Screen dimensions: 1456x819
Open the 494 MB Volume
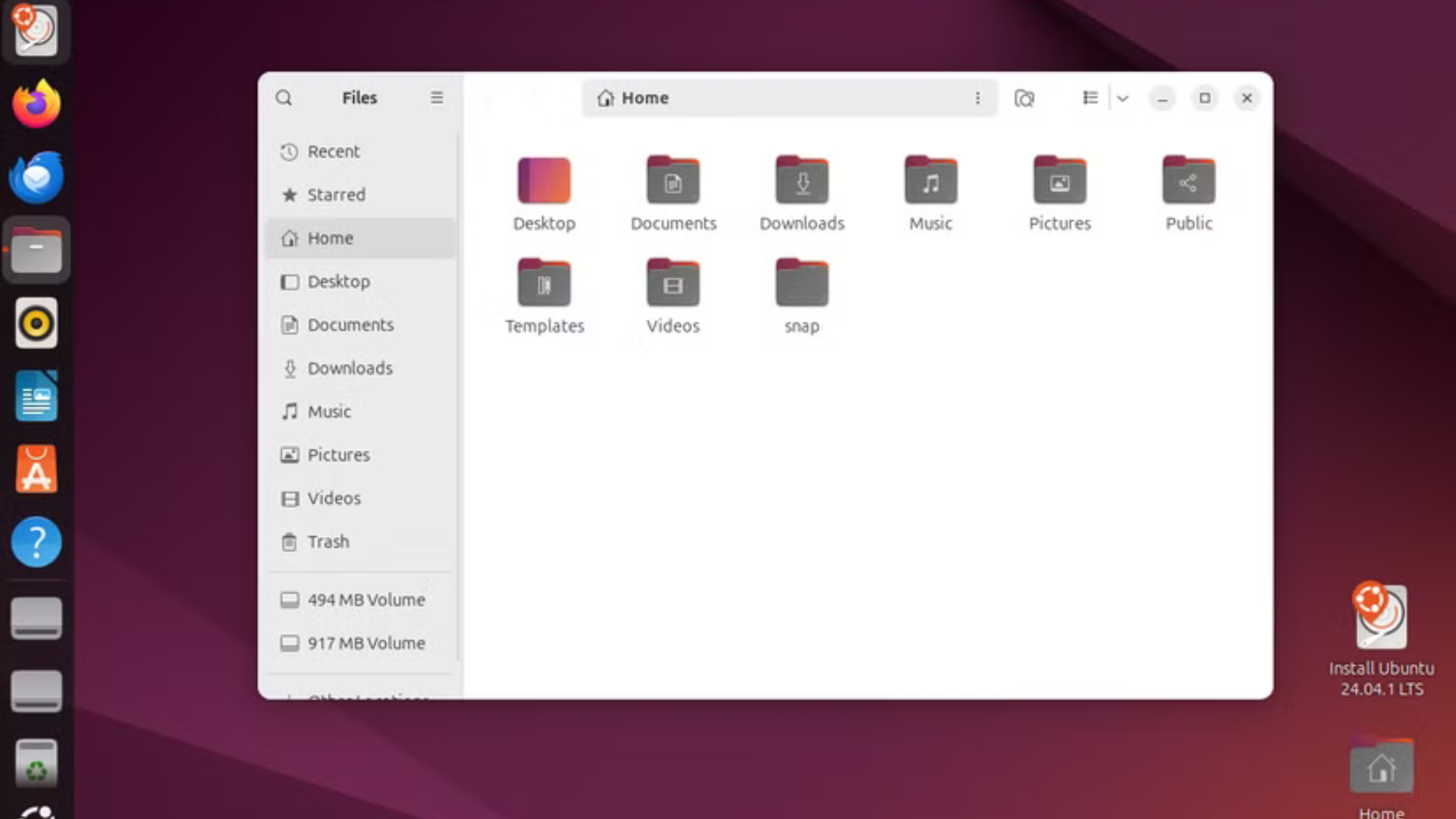click(x=365, y=599)
